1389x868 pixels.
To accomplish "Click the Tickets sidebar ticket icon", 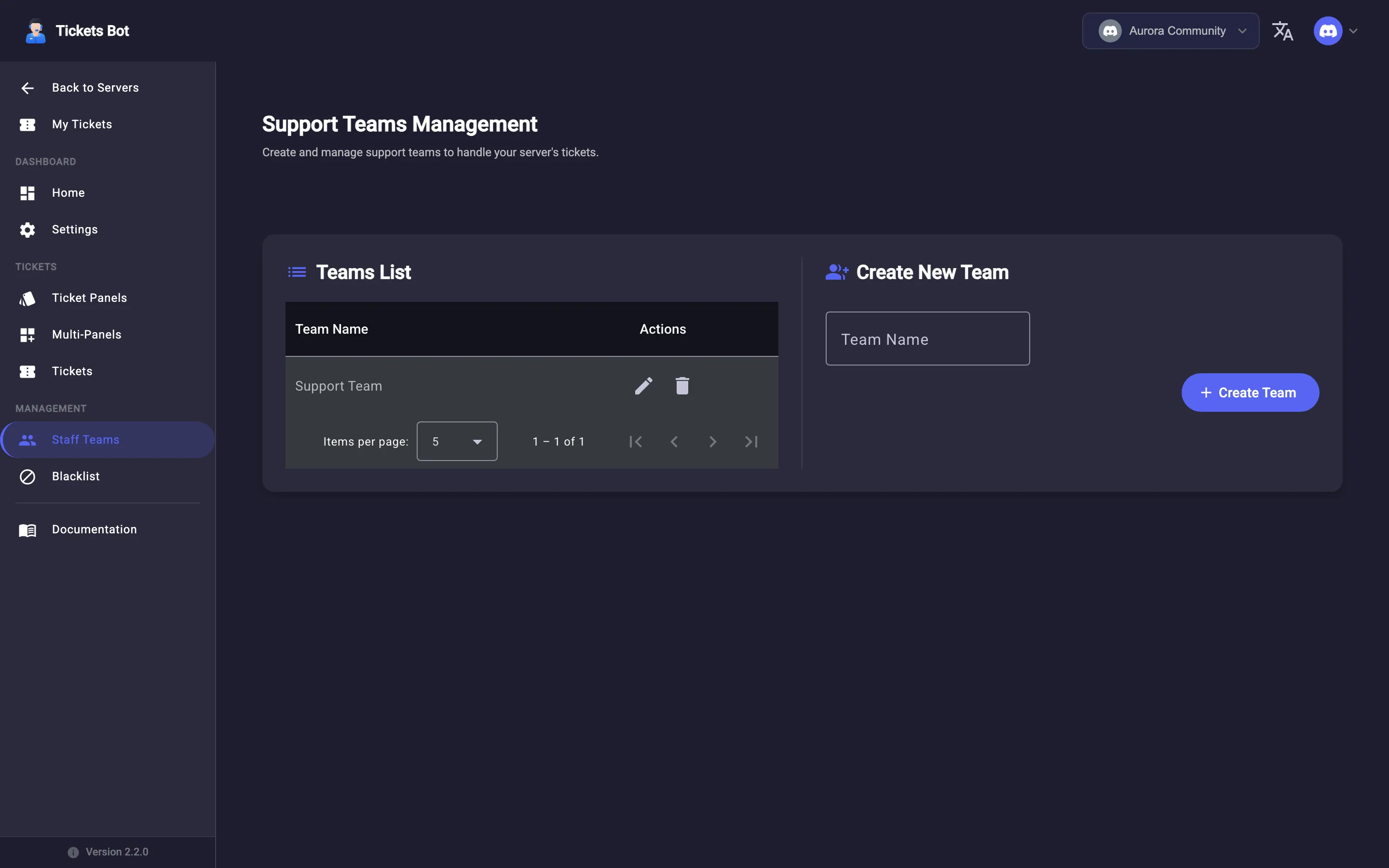I will click(27, 371).
